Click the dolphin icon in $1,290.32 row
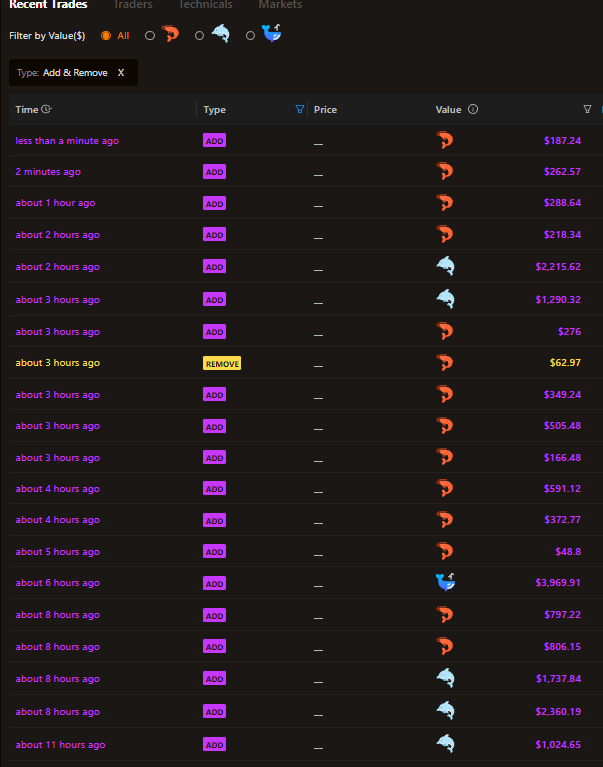The image size is (603, 767). (x=446, y=299)
